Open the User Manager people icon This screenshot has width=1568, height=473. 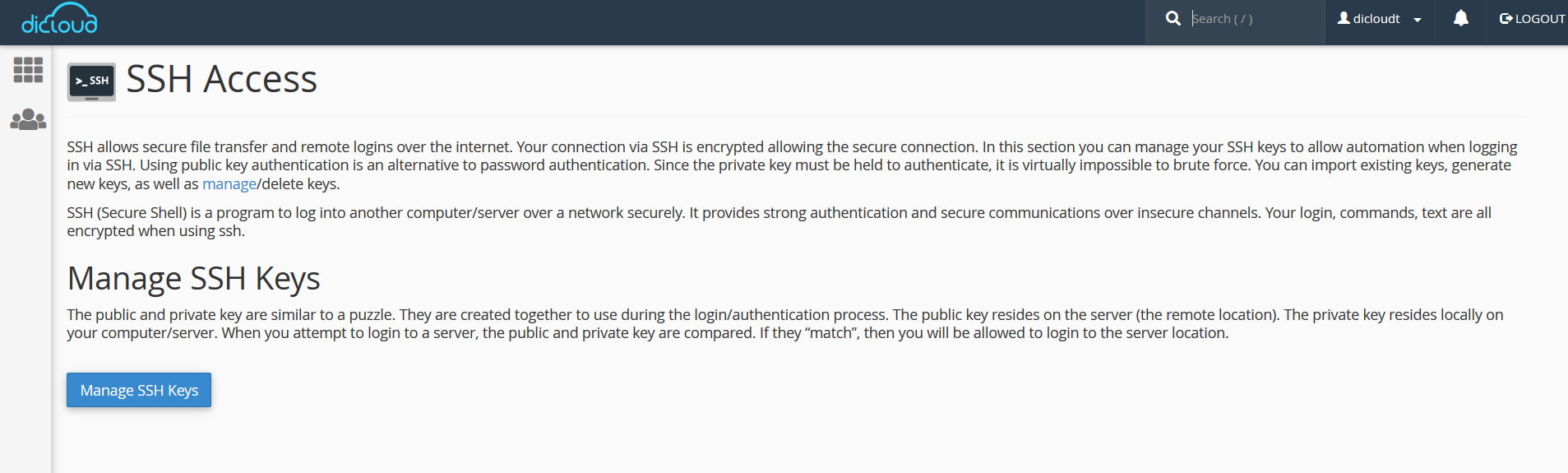[28, 120]
